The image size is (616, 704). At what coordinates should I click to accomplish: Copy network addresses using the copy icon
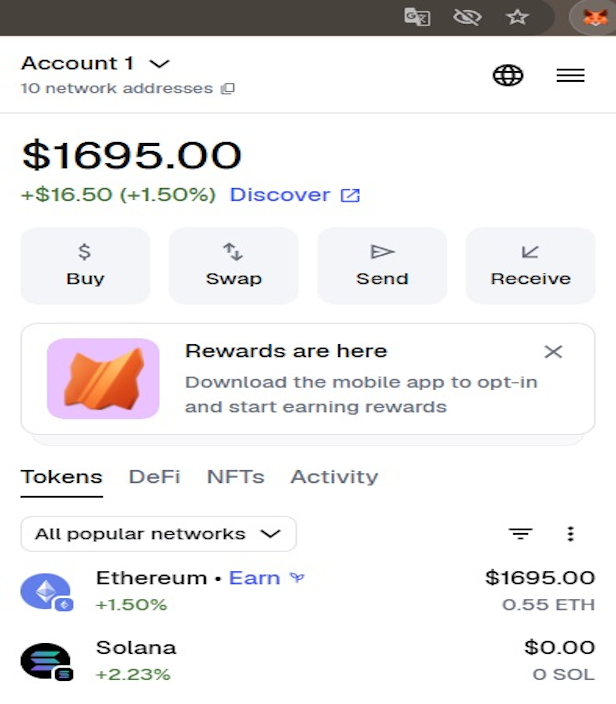(x=227, y=89)
